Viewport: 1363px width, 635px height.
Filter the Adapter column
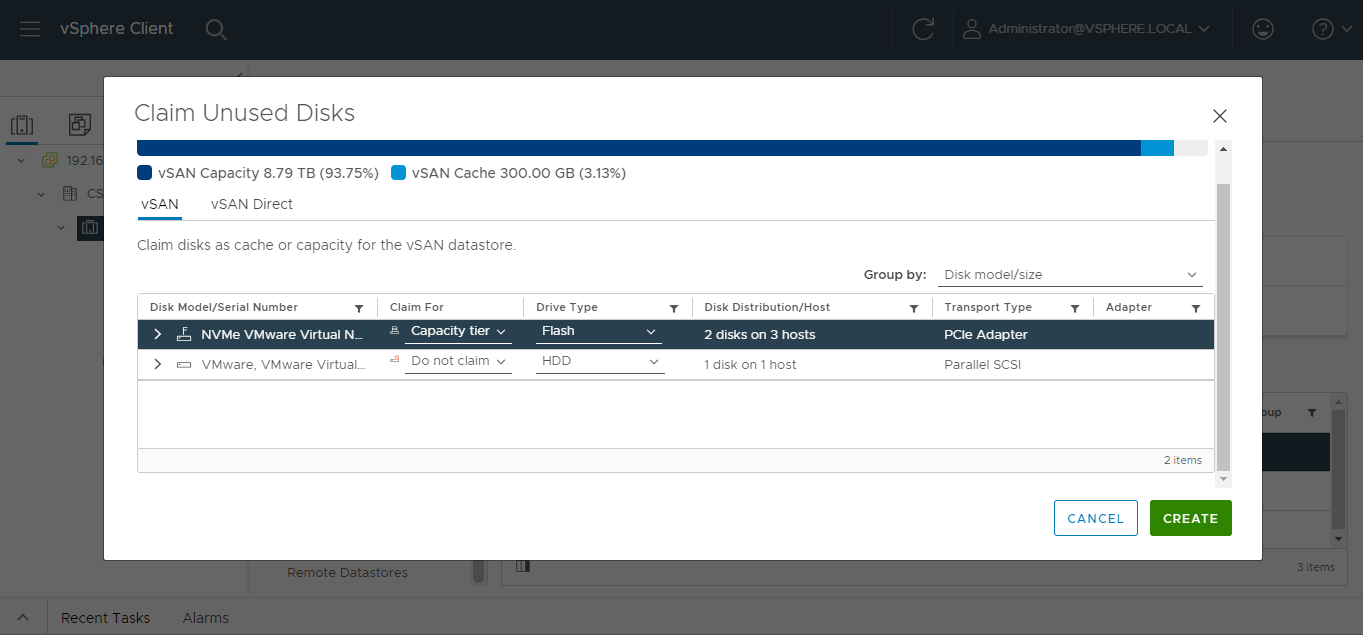[1195, 308]
